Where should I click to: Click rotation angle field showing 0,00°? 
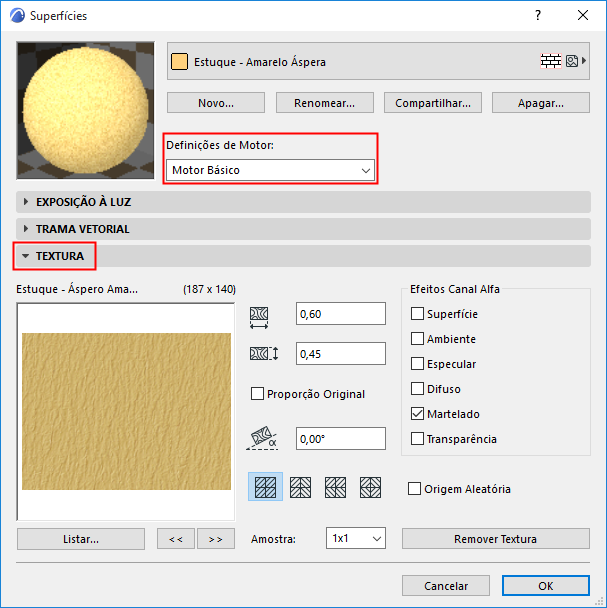(x=341, y=439)
